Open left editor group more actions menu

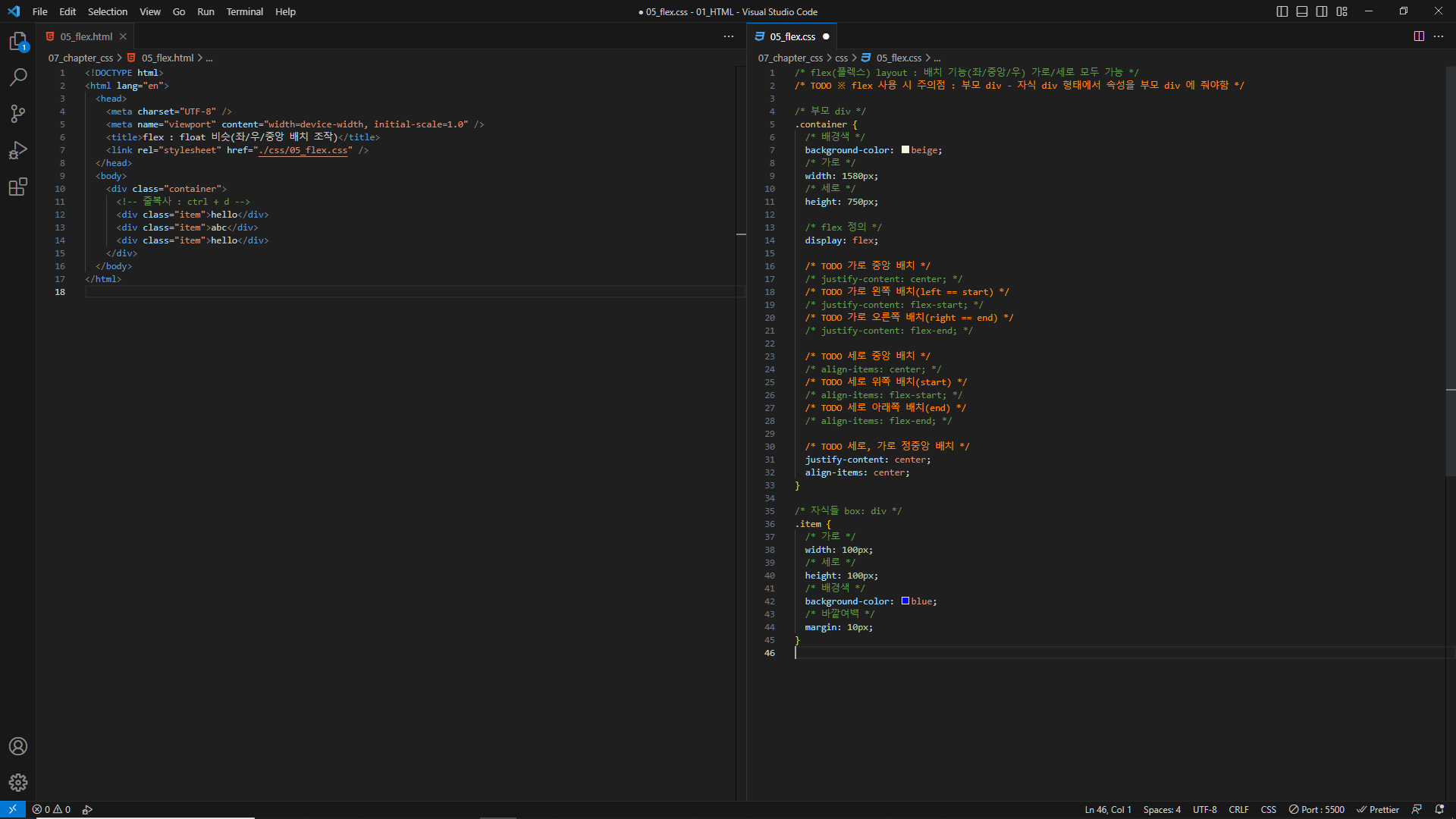tap(729, 36)
